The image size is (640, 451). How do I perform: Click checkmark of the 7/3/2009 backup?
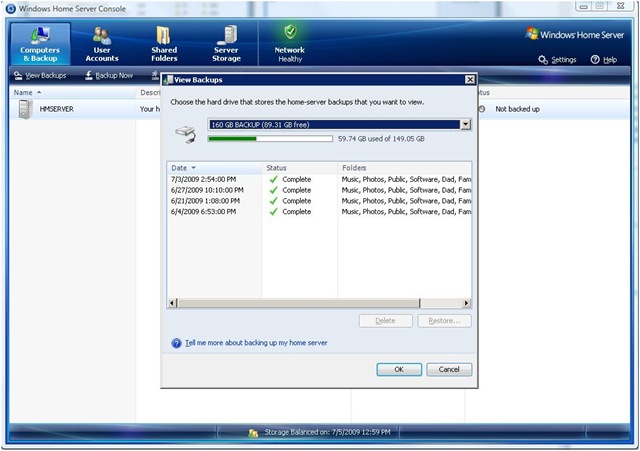(x=273, y=179)
